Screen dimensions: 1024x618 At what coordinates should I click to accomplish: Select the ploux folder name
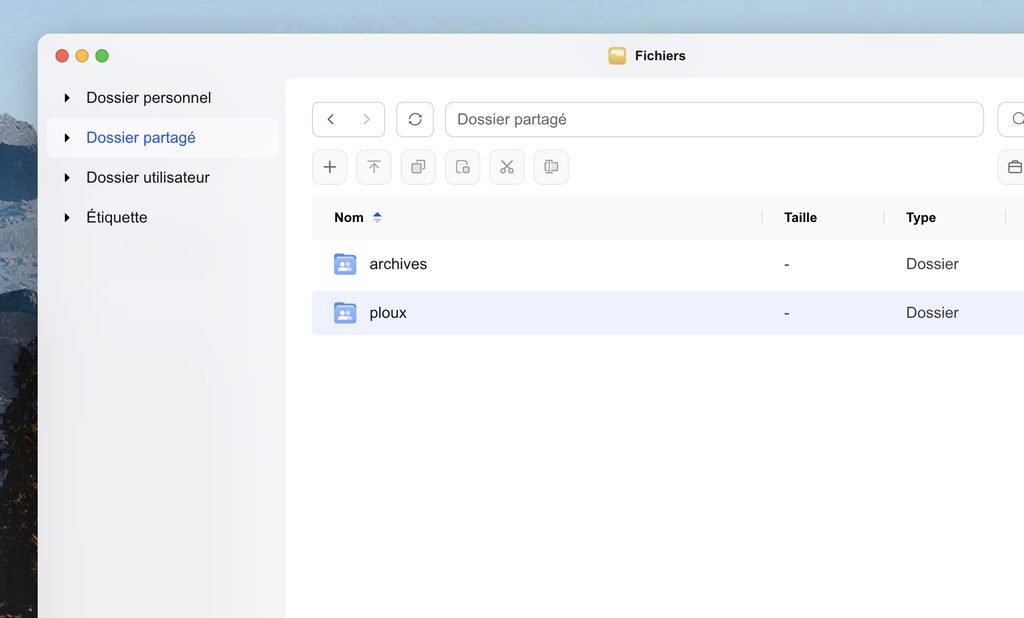[x=388, y=313]
